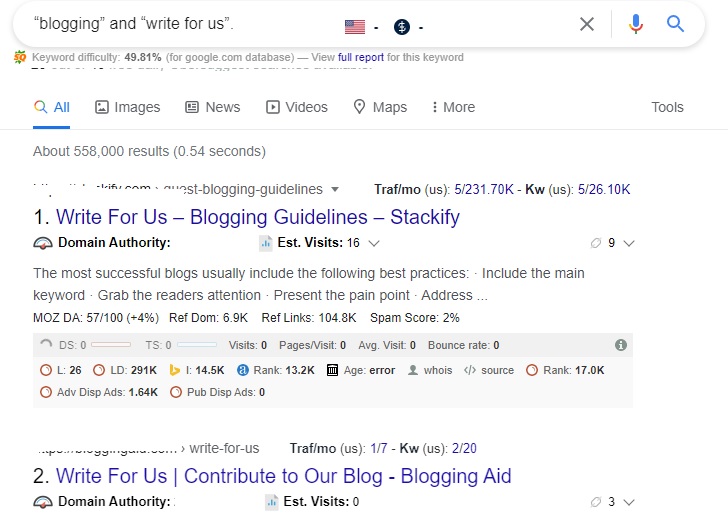Viewport: 728px width, 522px height.
Task: Click the Bing icon beside I: 14.5K
Action: point(175,370)
